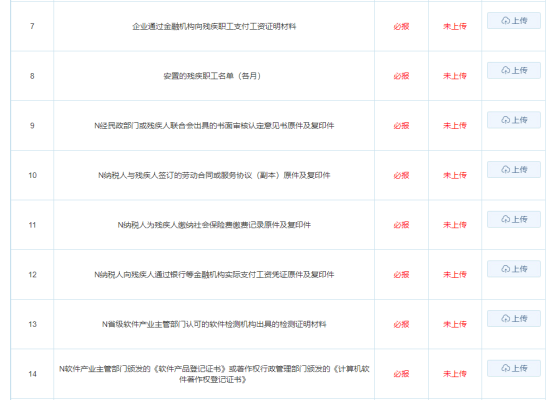The height and width of the screenshot is (401, 554).
Task: Click the '必报' label in row 11
Action: (x=401, y=225)
